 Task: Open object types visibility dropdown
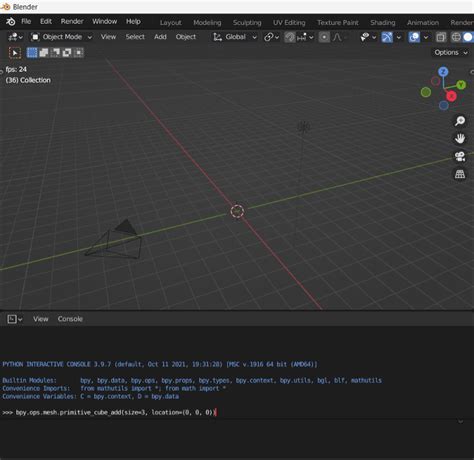(x=368, y=37)
